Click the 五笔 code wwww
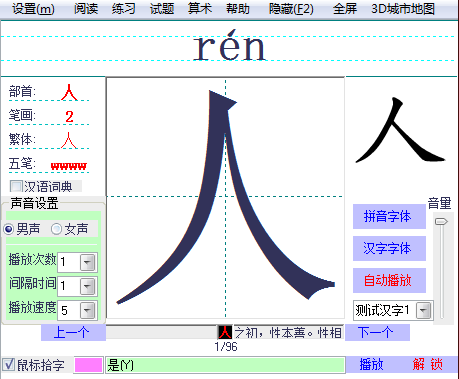459x379 pixels. tap(69, 166)
